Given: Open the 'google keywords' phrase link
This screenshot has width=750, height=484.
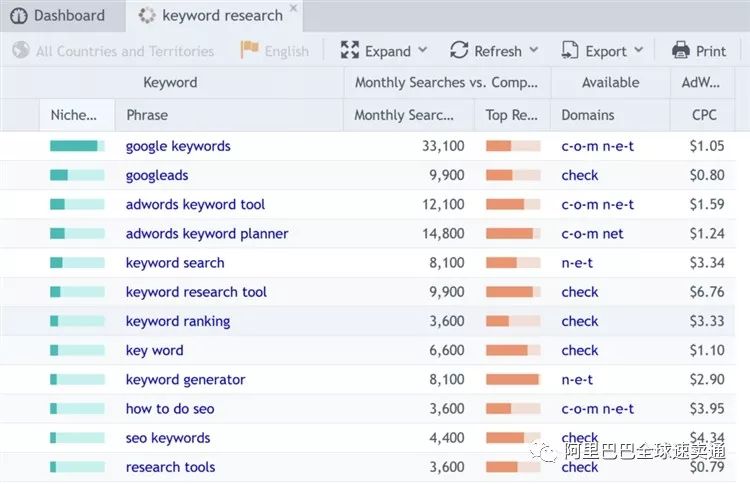Looking at the screenshot, I should coord(178,146).
